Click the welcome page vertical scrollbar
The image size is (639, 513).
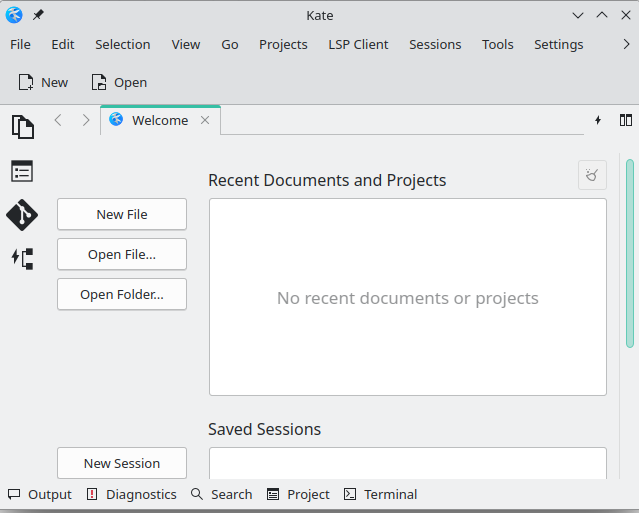point(630,253)
